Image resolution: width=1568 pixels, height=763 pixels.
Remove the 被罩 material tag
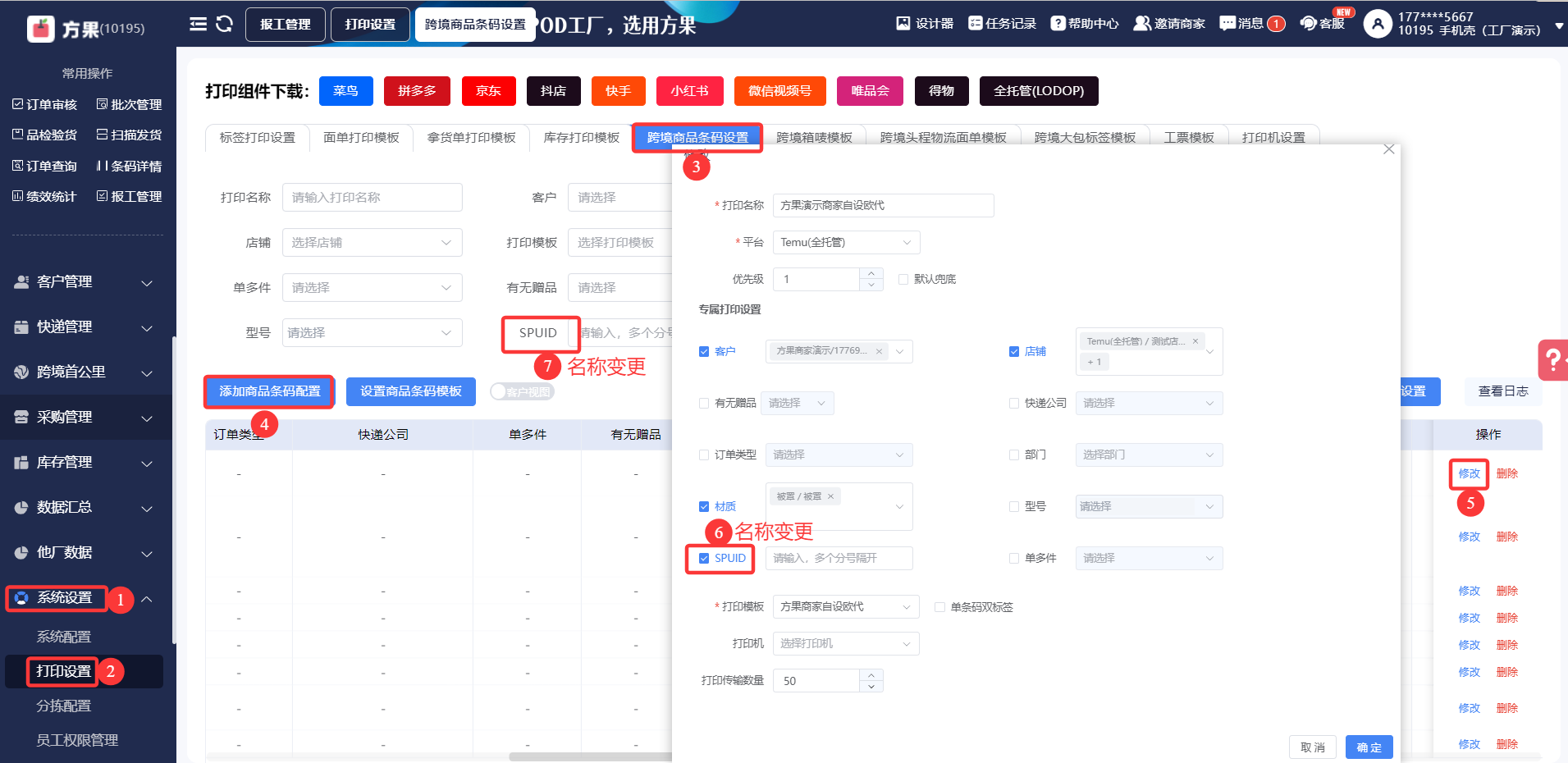point(830,496)
